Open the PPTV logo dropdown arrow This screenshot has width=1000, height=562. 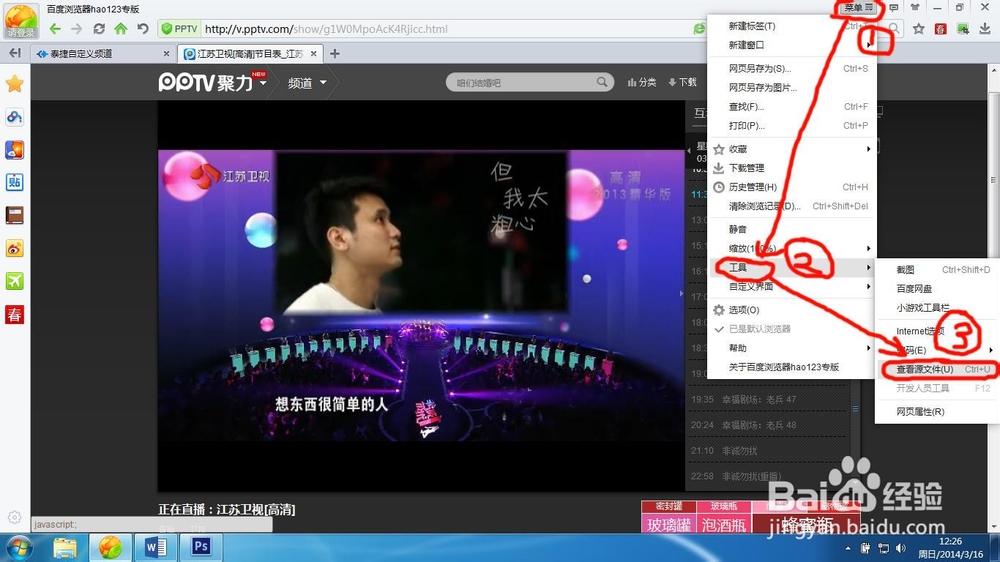click(263, 83)
